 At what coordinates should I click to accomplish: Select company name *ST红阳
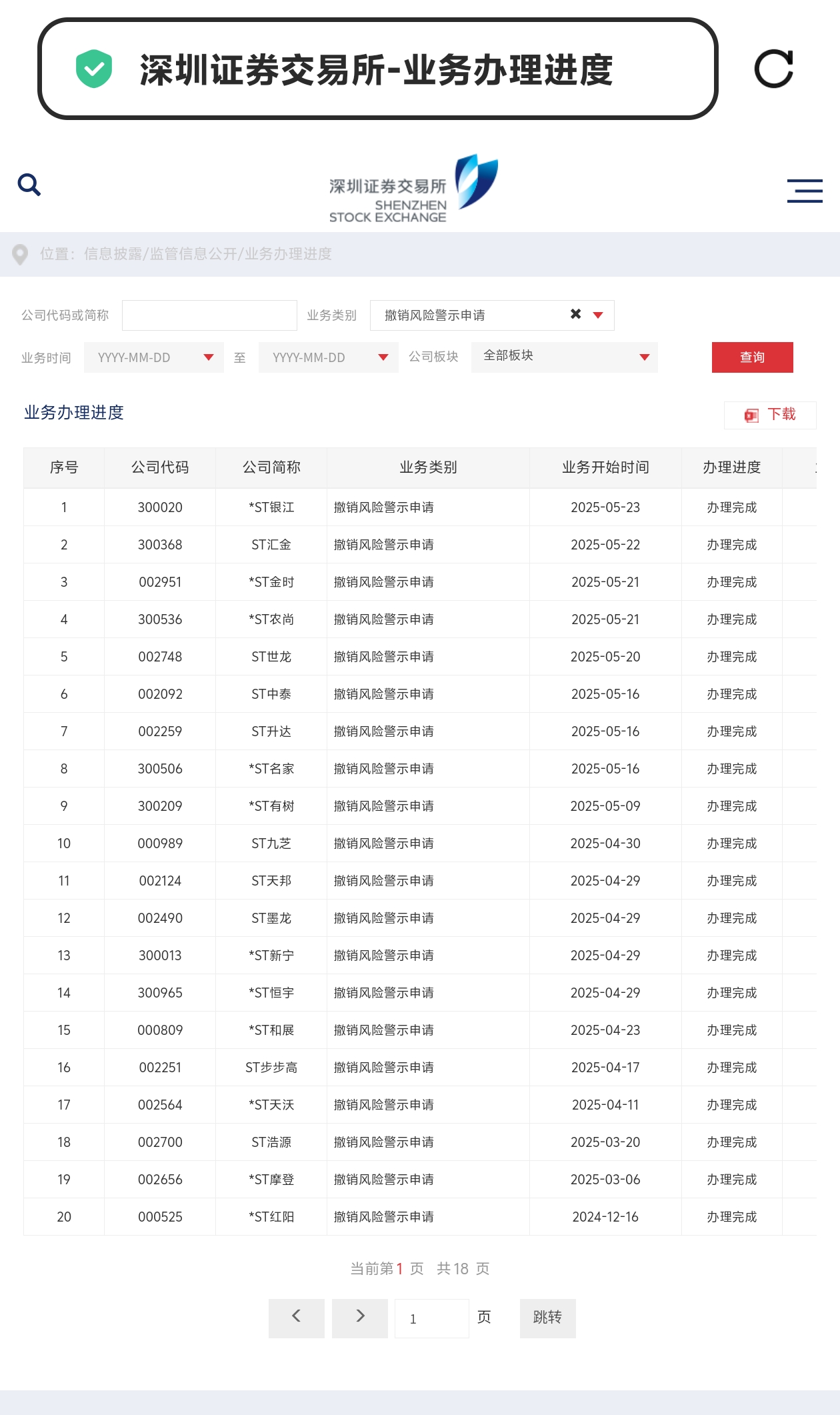point(271,1217)
